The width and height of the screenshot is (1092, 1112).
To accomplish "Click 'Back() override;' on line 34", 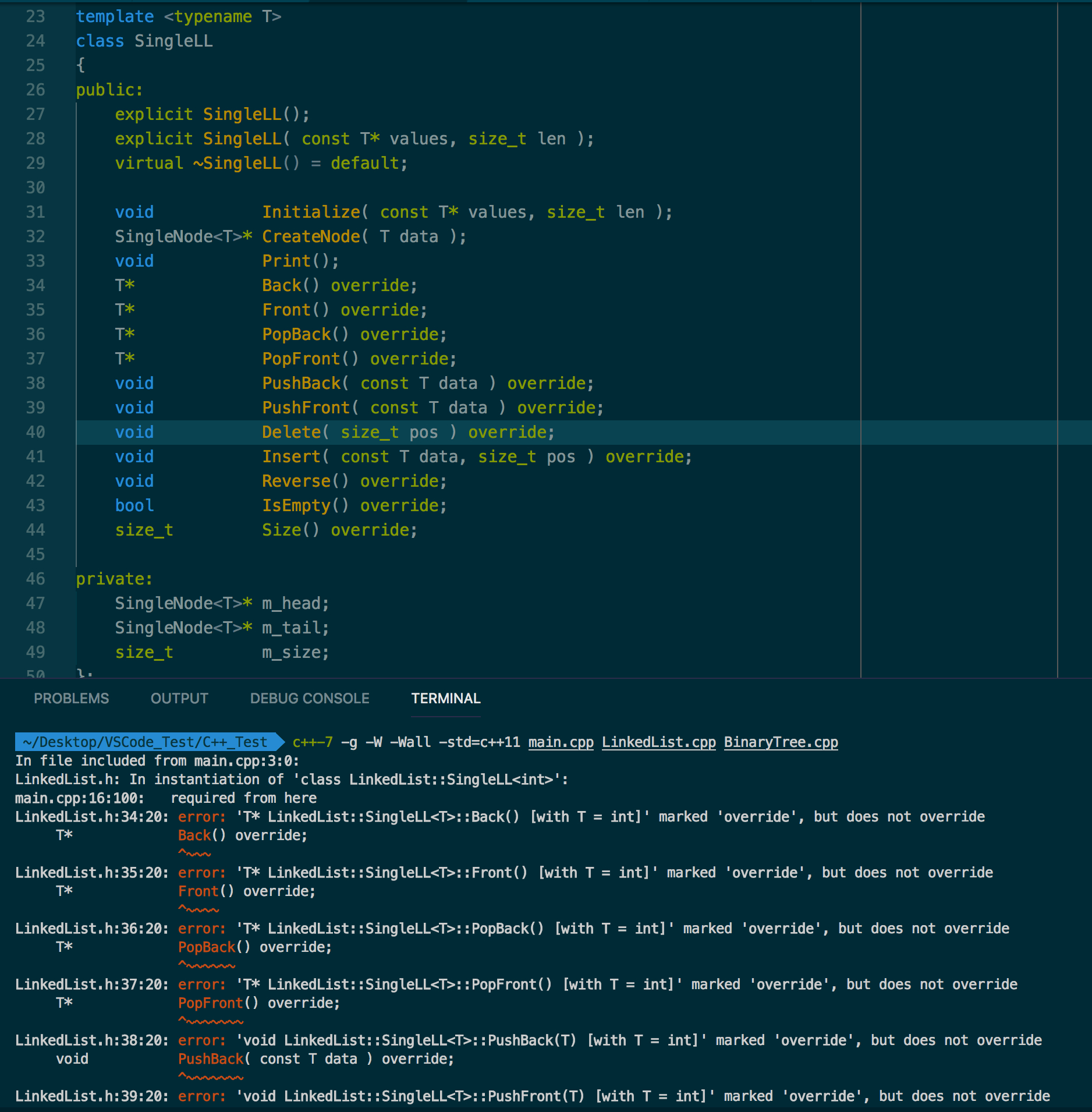I will tap(340, 285).
